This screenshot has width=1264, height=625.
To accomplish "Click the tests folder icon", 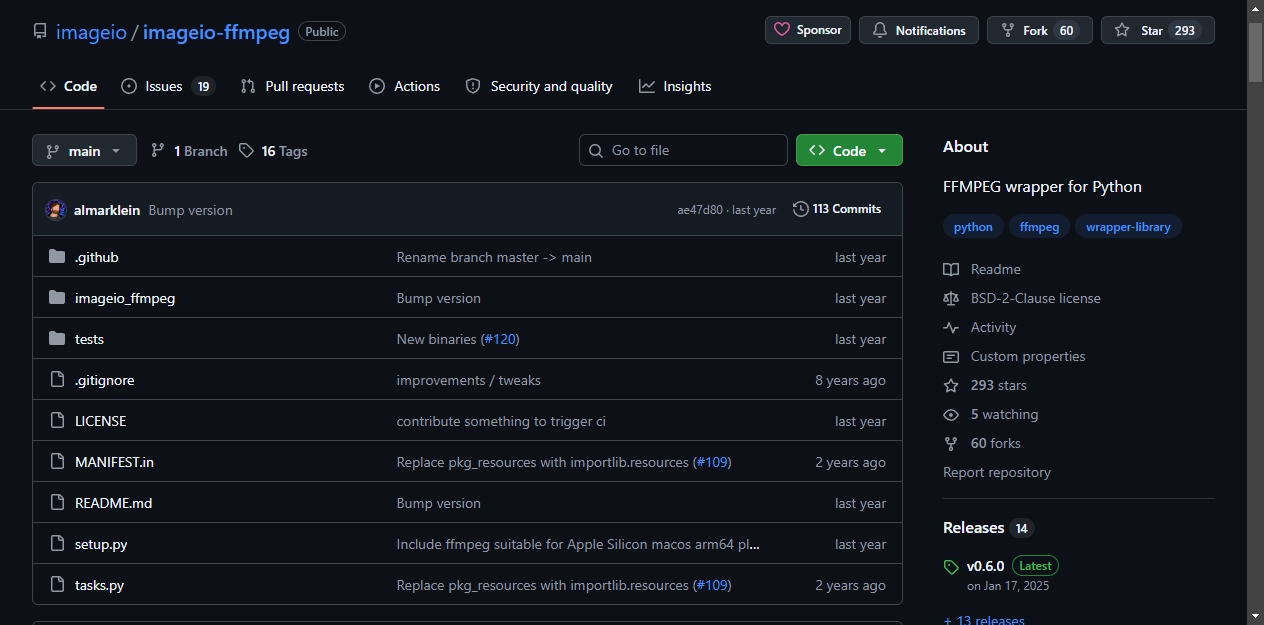I will tap(57, 339).
